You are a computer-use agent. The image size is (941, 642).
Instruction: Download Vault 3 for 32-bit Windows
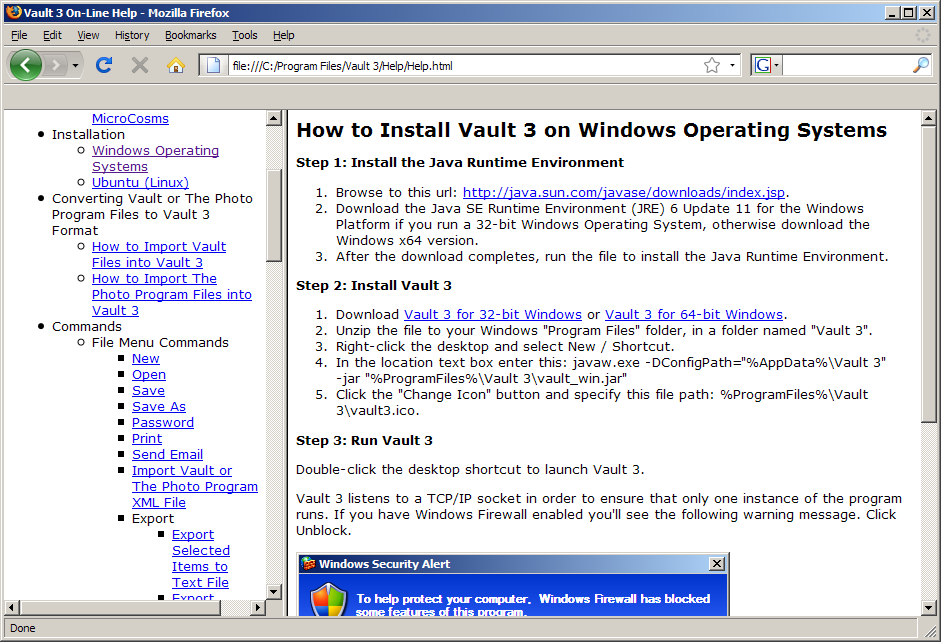493,314
